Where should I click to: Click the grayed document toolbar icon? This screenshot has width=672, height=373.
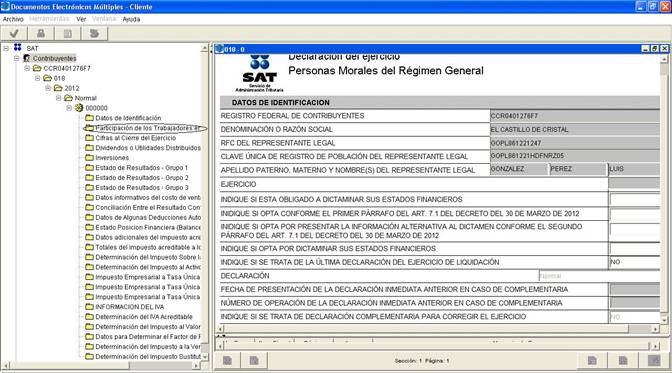(x=67, y=33)
